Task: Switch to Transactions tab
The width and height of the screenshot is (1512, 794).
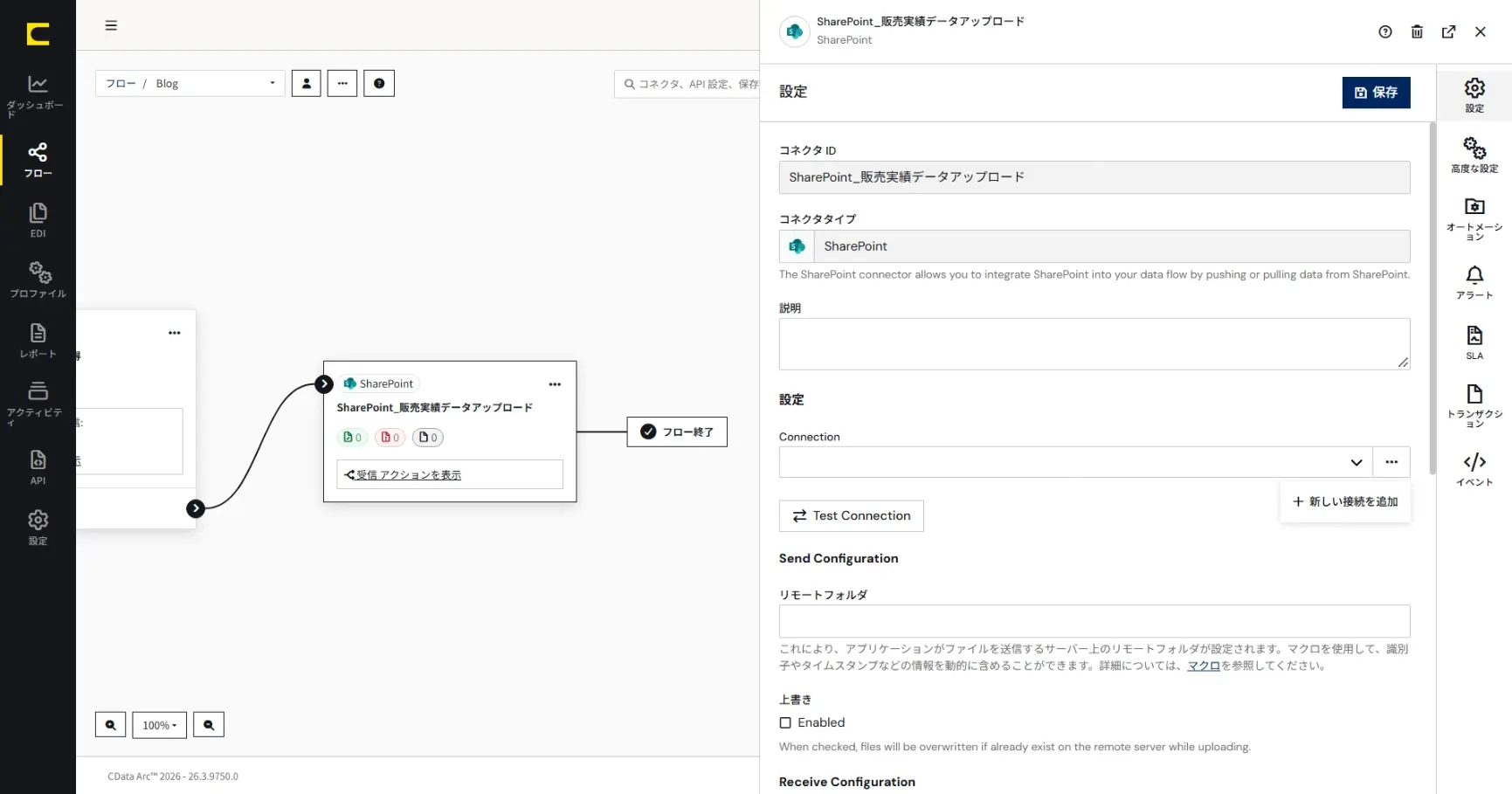Action: [x=1474, y=405]
